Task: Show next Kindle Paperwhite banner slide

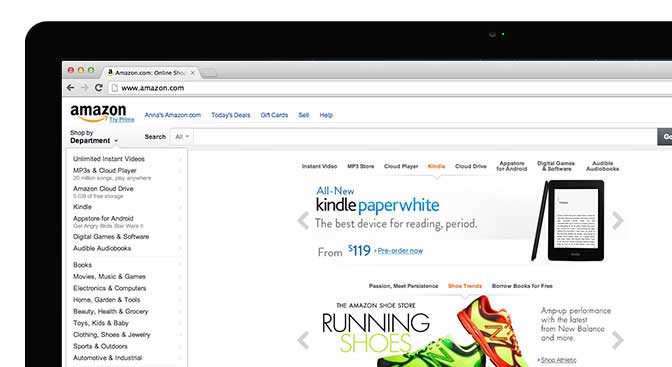Action: point(618,221)
